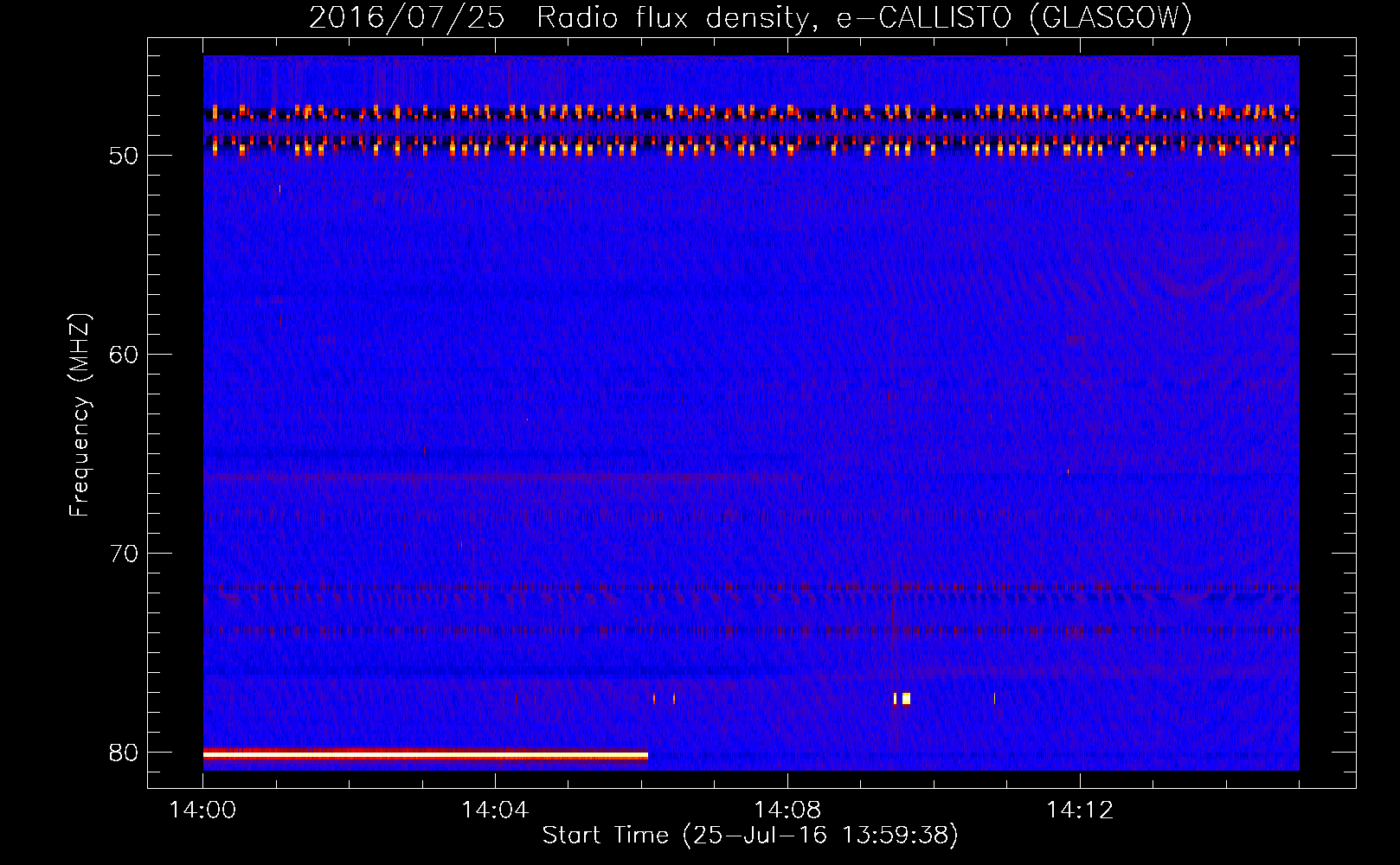The width and height of the screenshot is (1400, 865).
Task: Click the 14:04 time tick label
Action: tap(495, 811)
